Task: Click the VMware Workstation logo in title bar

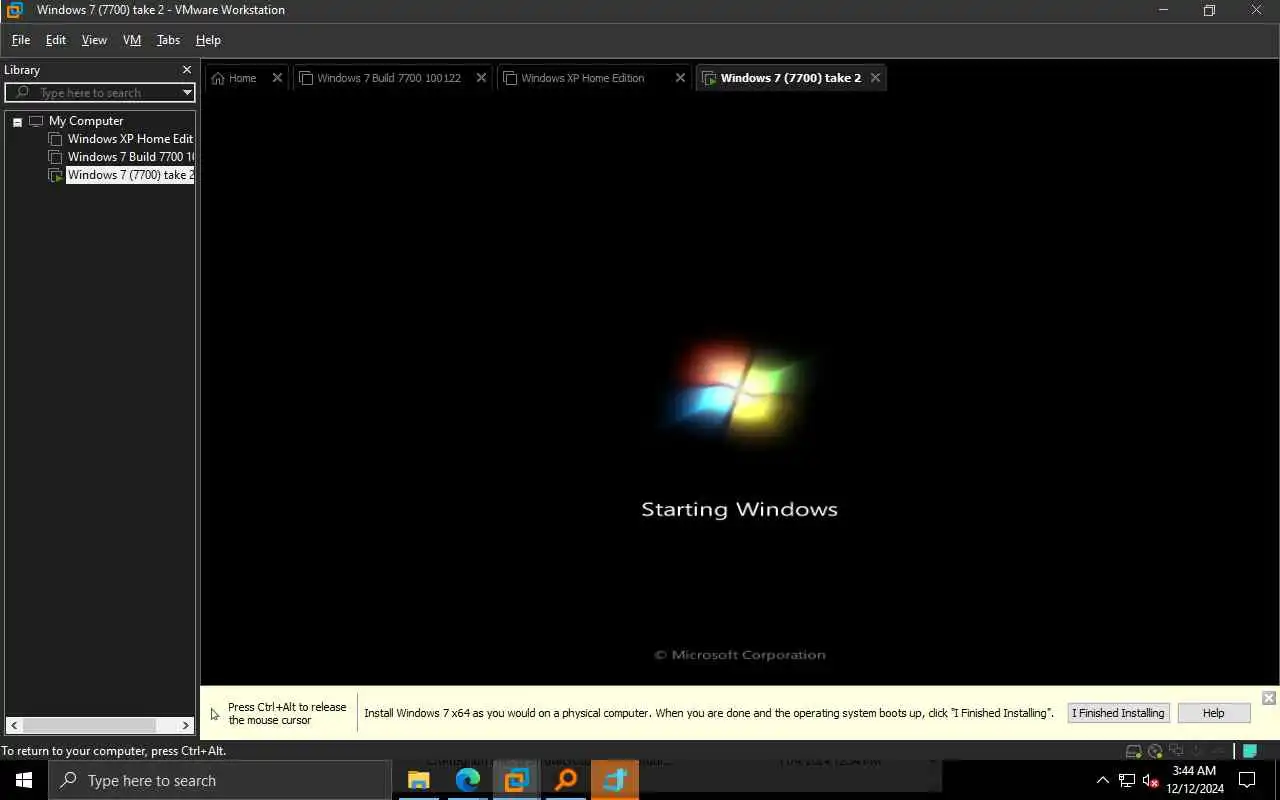Action: tap(14, 10)
